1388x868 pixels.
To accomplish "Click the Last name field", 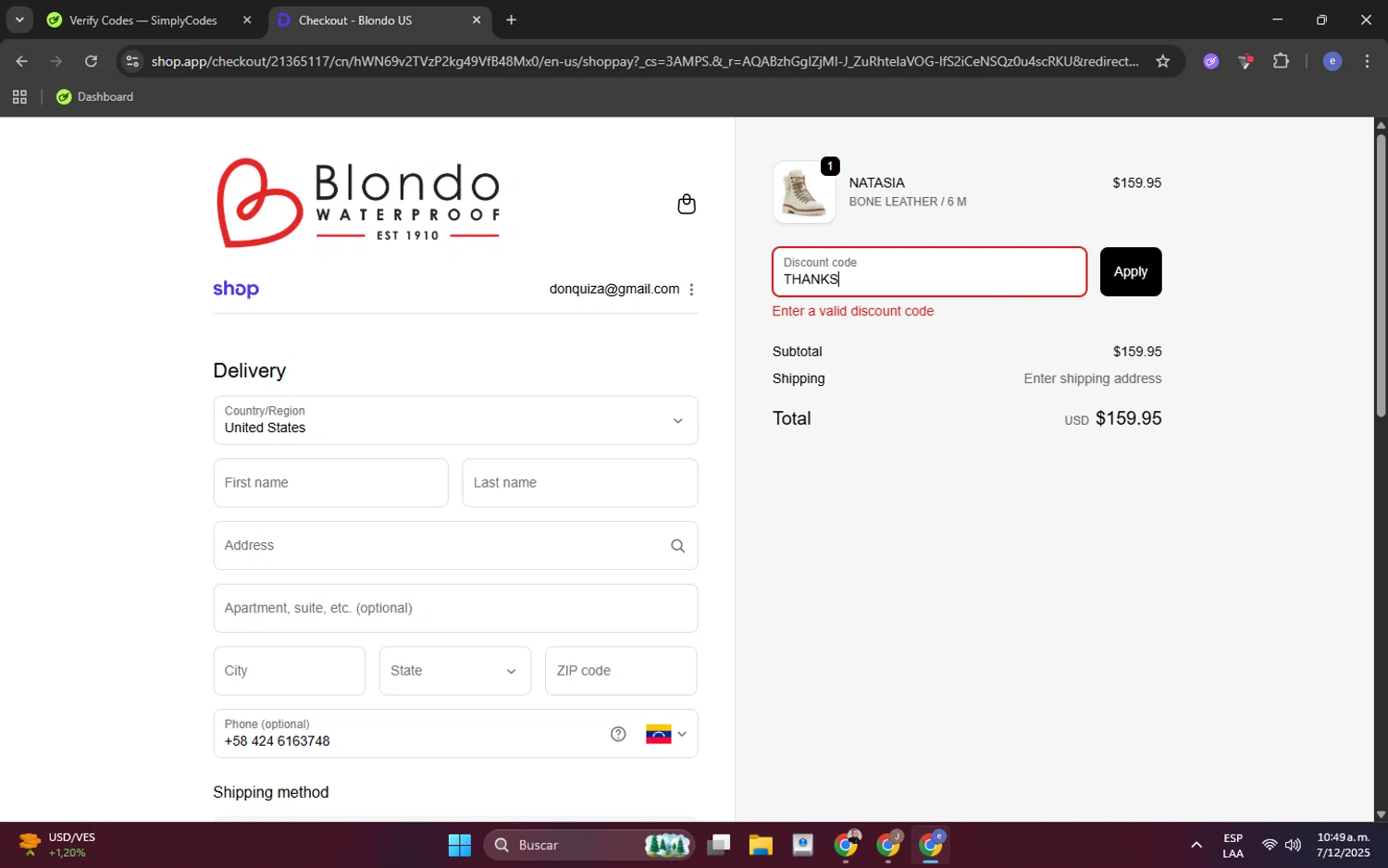I will pyautogui.click(x=579, y=483).
